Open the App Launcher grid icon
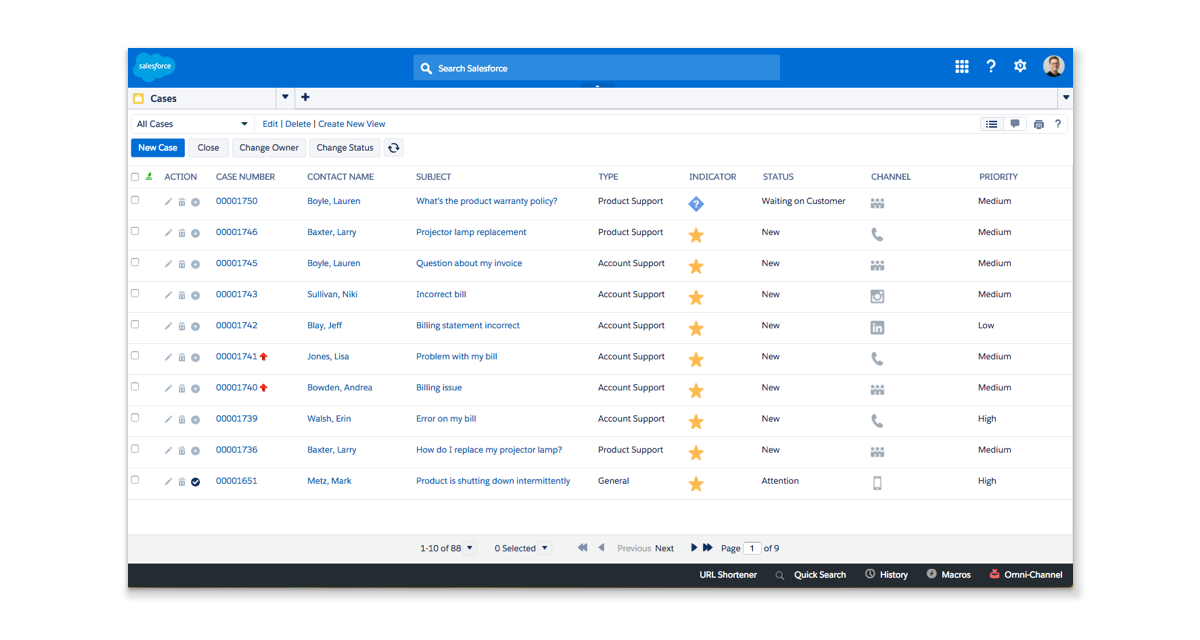1200x640 pixels. click(x=961, y=67)
